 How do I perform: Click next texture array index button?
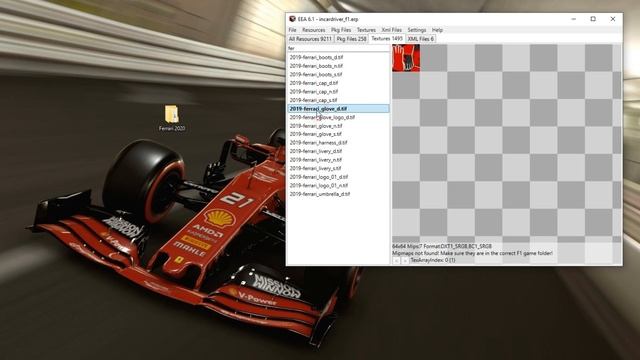point(404,260)
